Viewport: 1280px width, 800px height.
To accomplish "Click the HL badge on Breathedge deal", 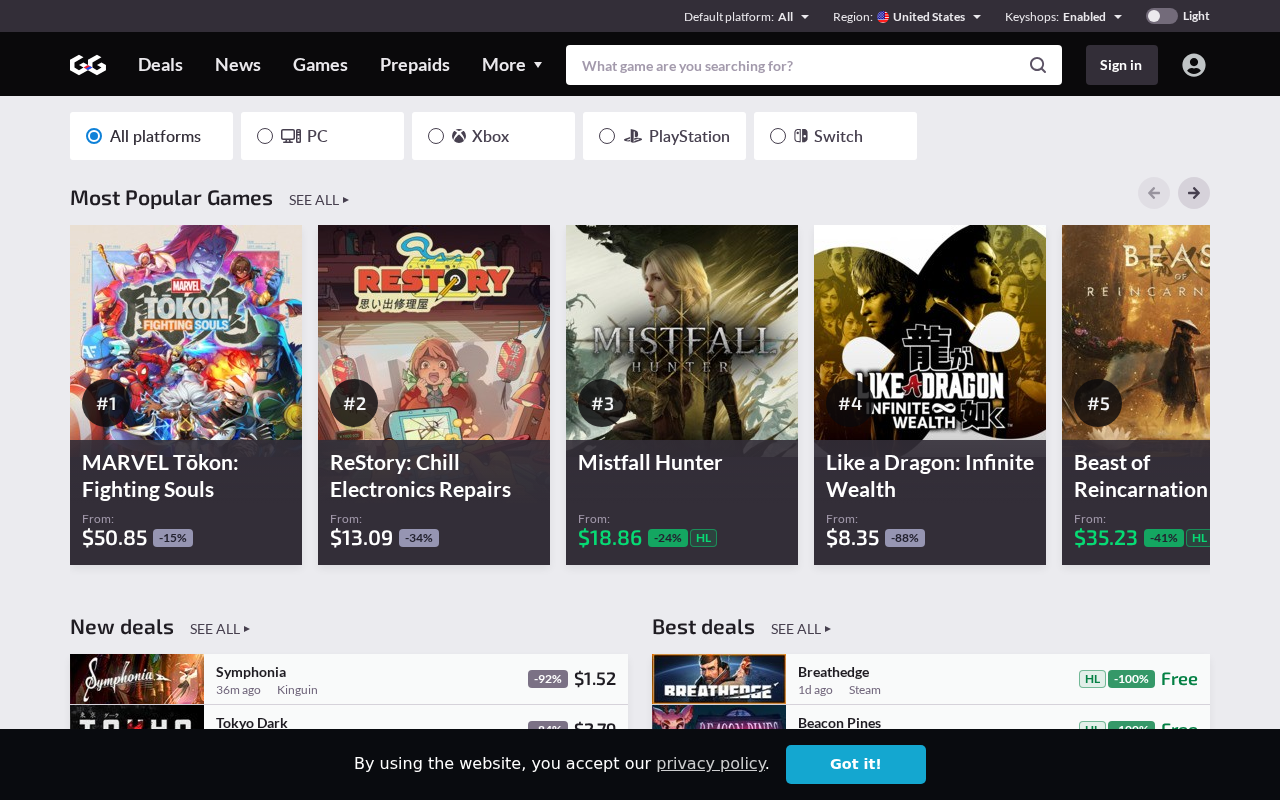I will pyautogui.click(x=1092, y=679).
